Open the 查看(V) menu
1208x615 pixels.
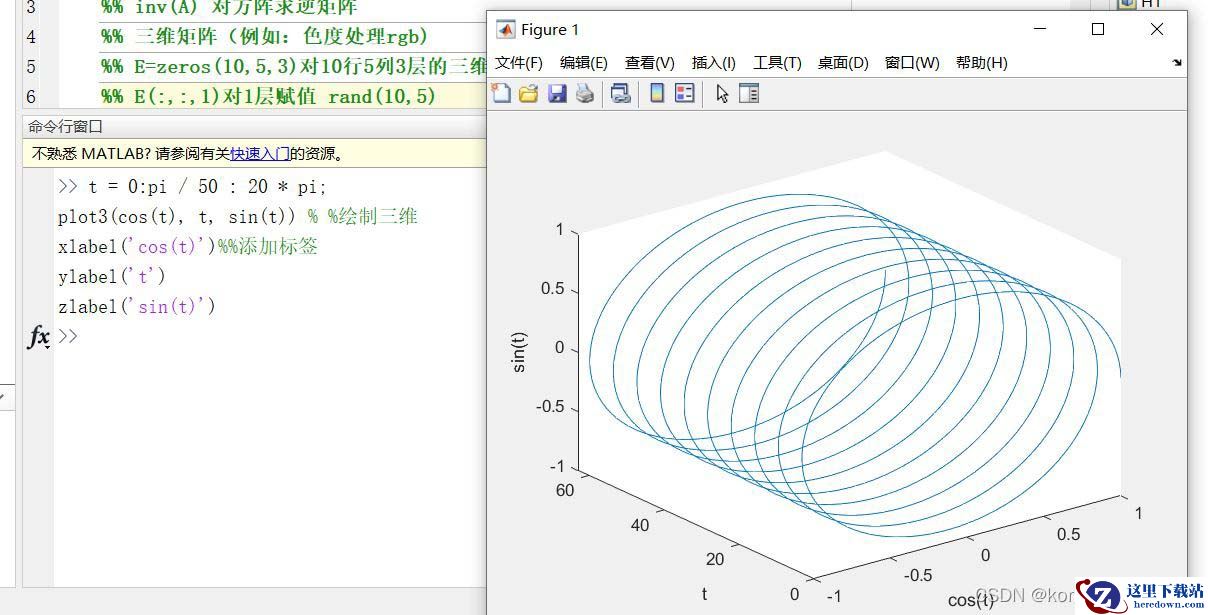[649, 63]
